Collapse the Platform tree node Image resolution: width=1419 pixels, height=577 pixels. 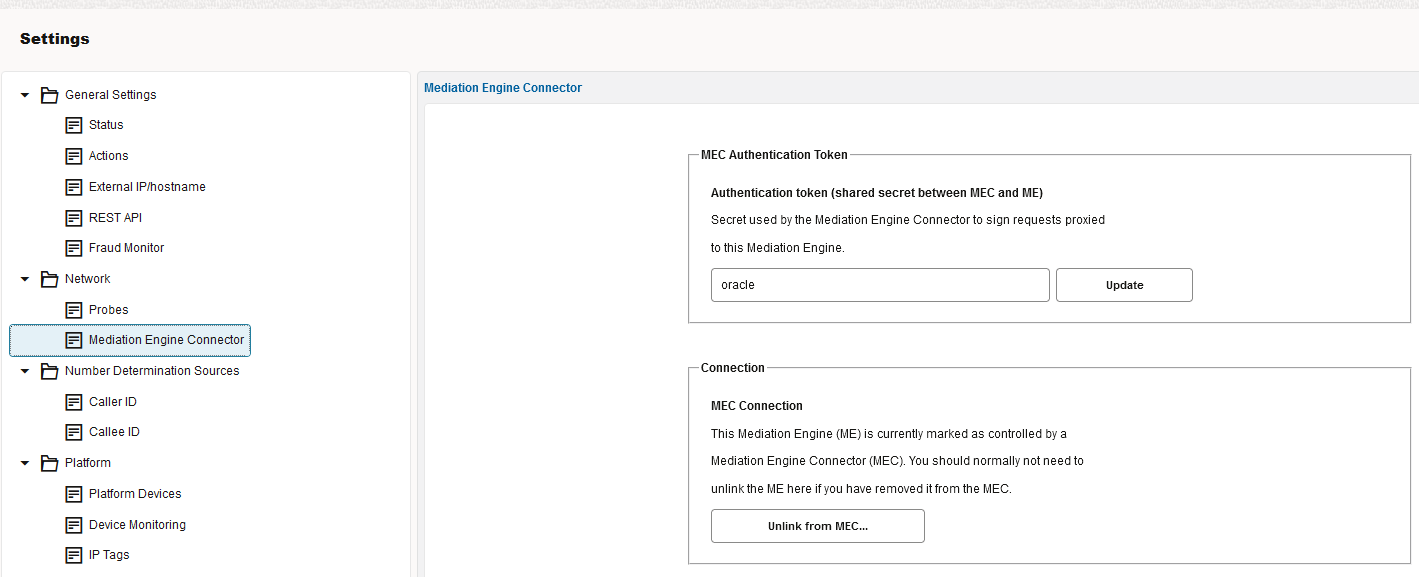pos(25,463)
